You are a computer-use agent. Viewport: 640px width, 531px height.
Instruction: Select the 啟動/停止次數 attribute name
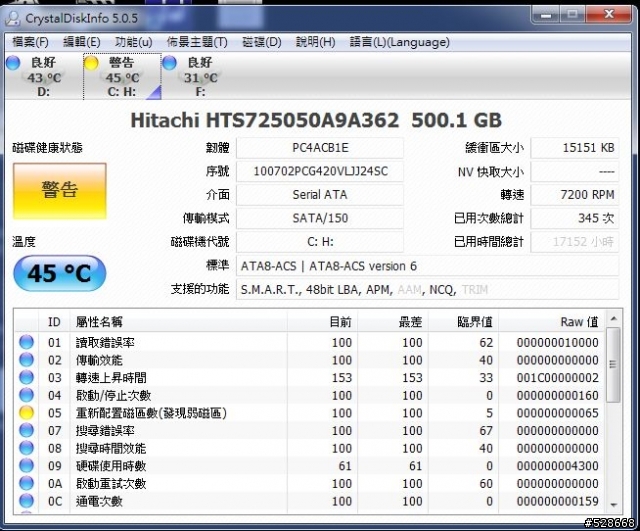(x=113, y=395)
